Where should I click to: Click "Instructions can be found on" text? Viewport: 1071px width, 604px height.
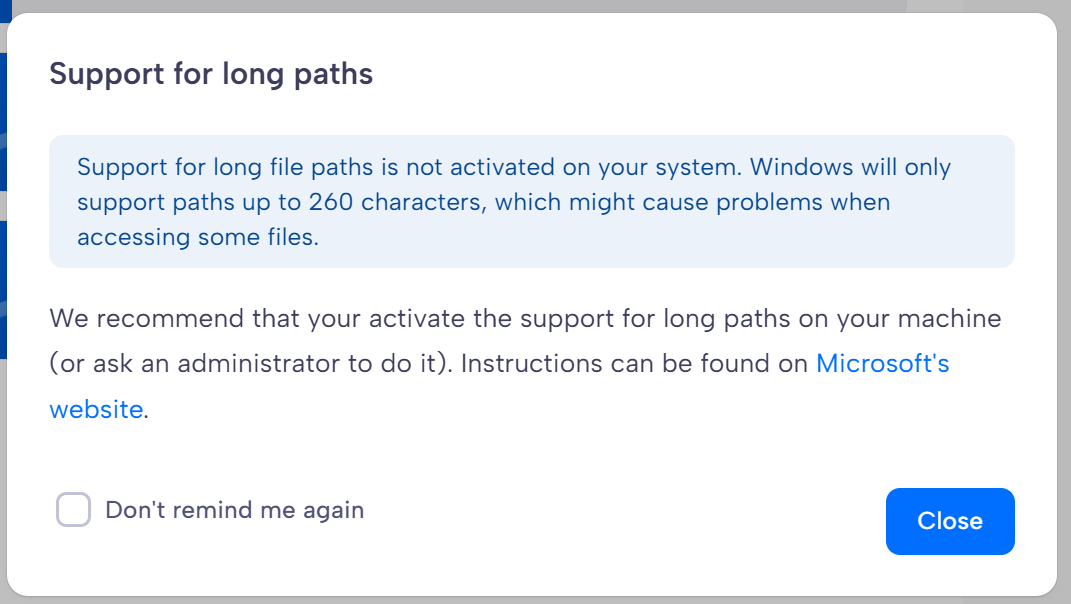click(x=635, y=363)
